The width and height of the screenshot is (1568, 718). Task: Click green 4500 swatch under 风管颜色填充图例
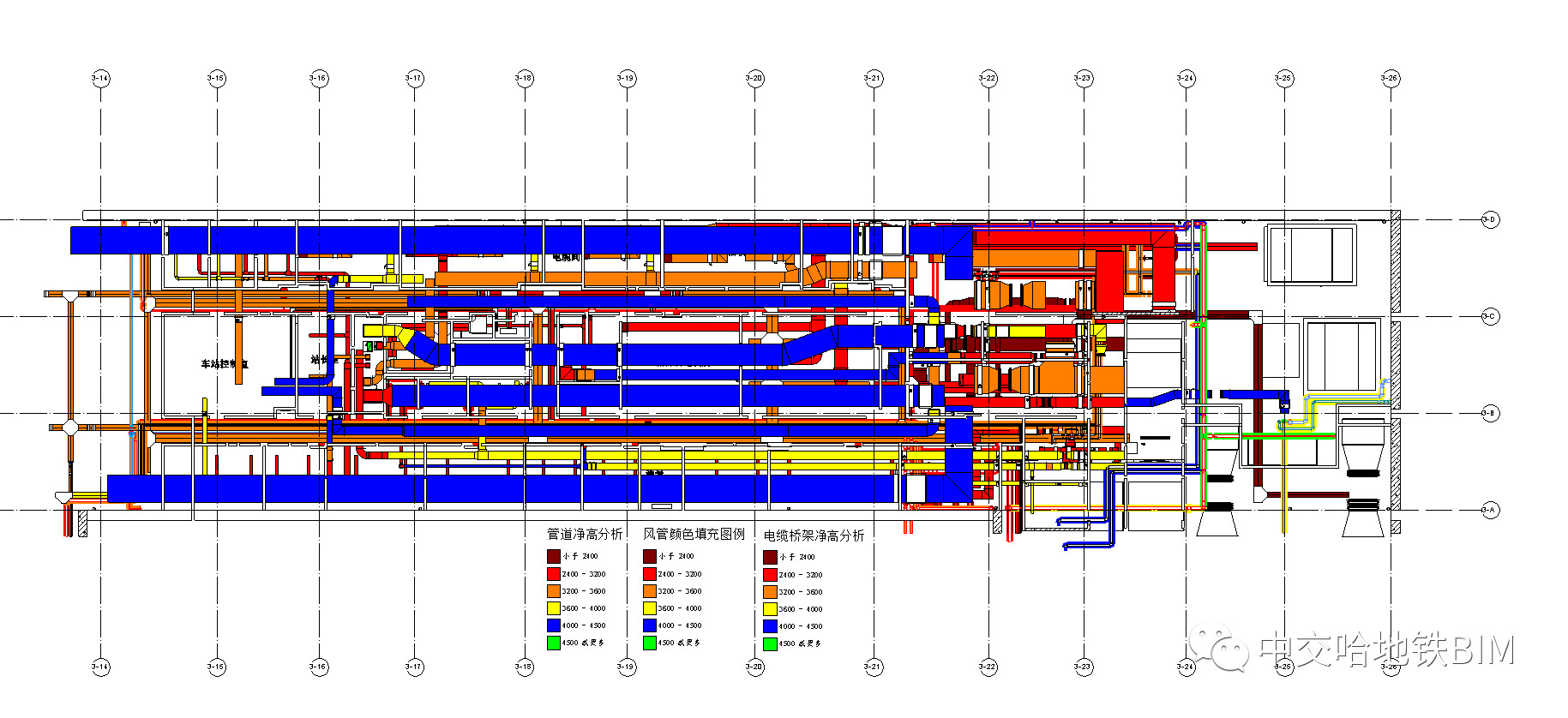(x=650, y=643)
